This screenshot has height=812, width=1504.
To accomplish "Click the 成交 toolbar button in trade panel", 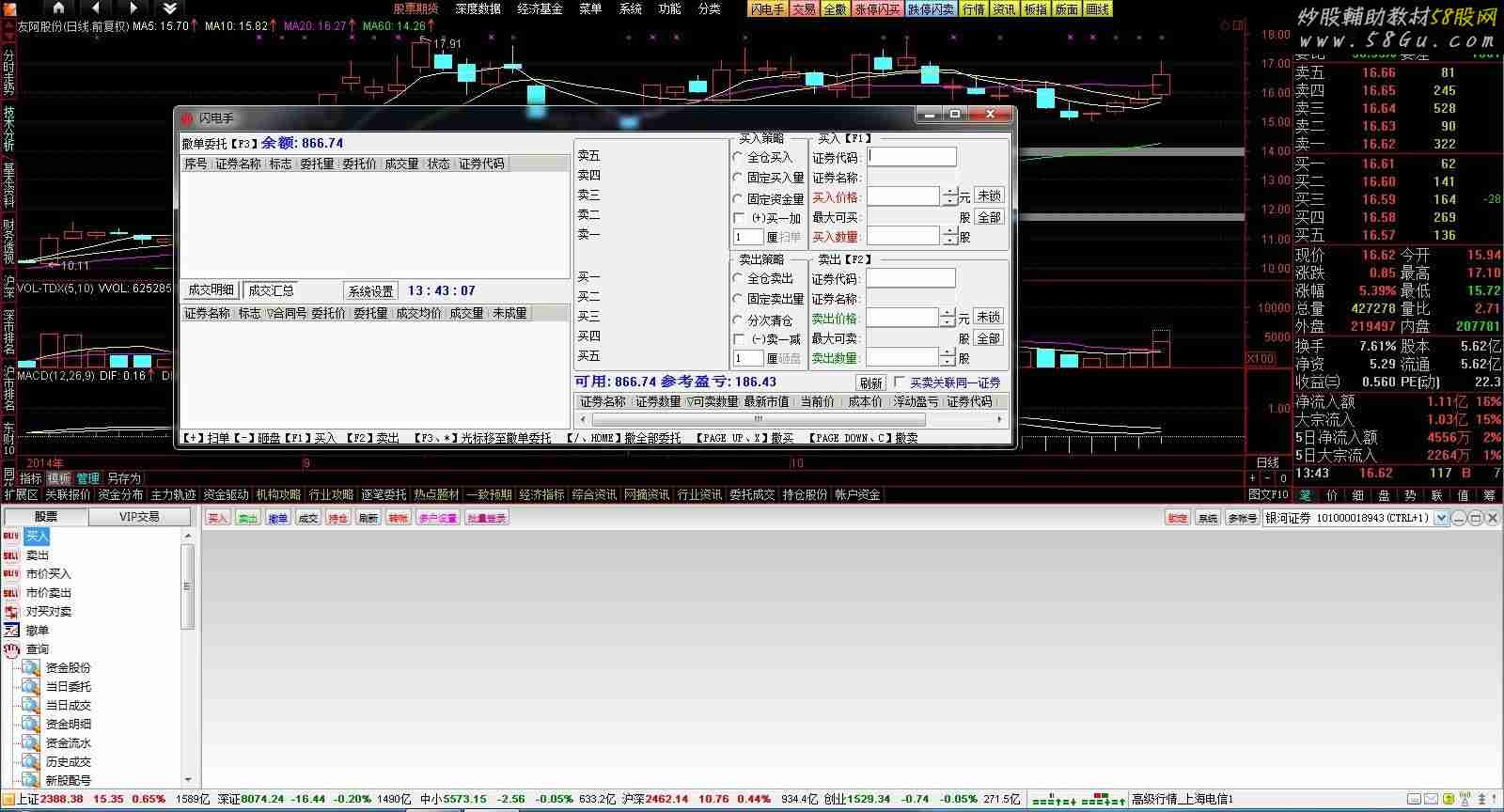I will click(x=308, y=518).
